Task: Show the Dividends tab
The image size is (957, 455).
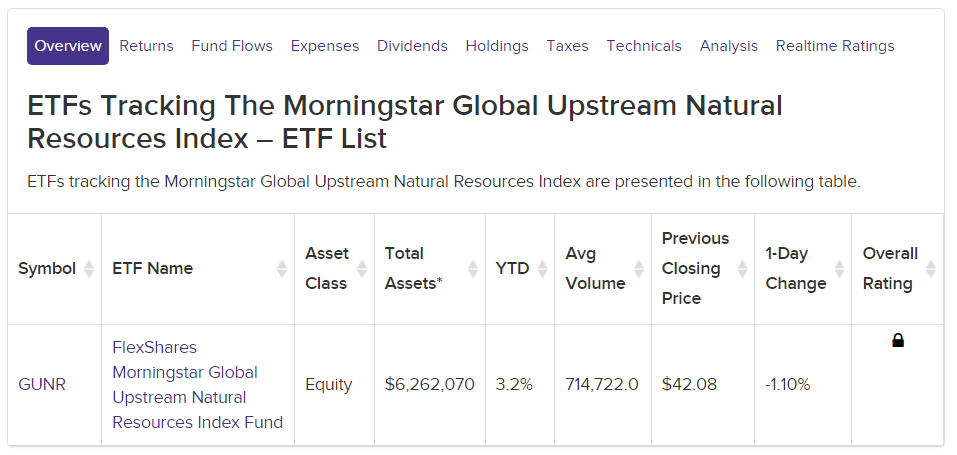Action: coord(413,46)
